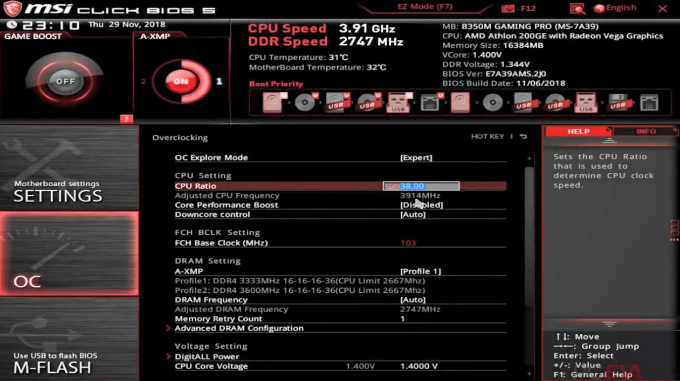The height and width of the screenshot is (381, 680).
Task: Select legacy hard disk boot icon without U badge
Action: point(460,102)
